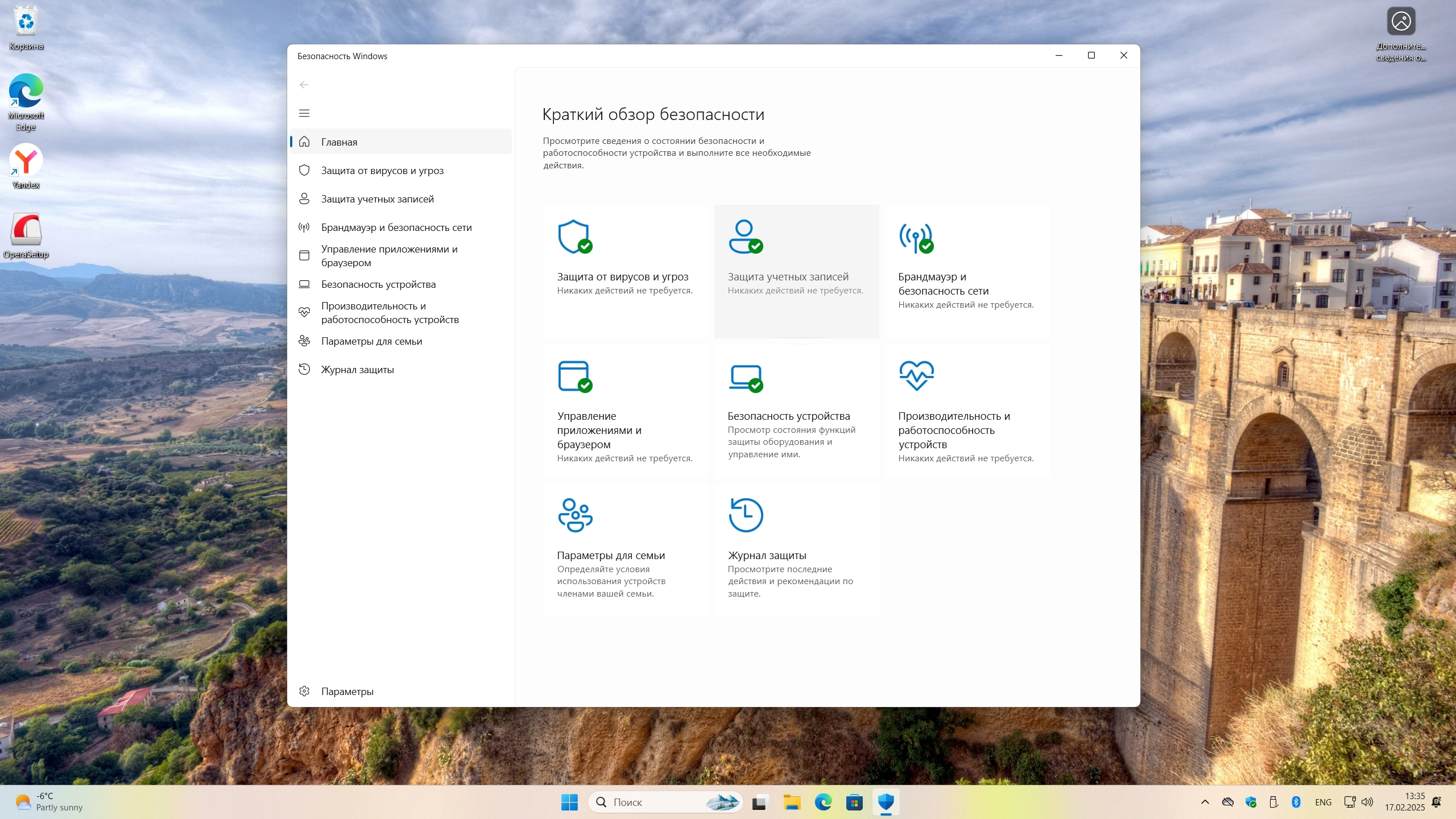Click the virus protection shield tile icon

click(574, 237)
